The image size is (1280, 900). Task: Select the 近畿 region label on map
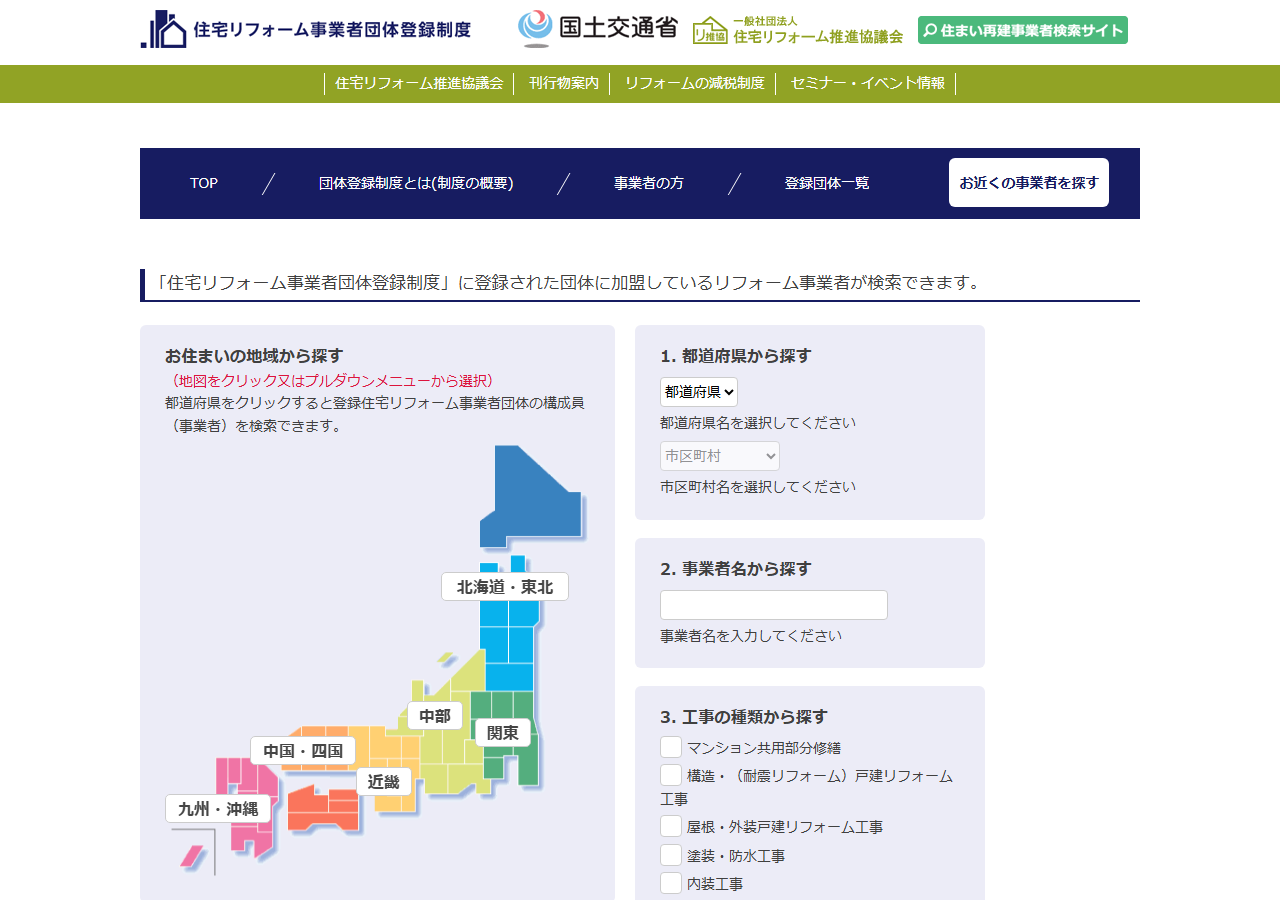coord(384,782)
